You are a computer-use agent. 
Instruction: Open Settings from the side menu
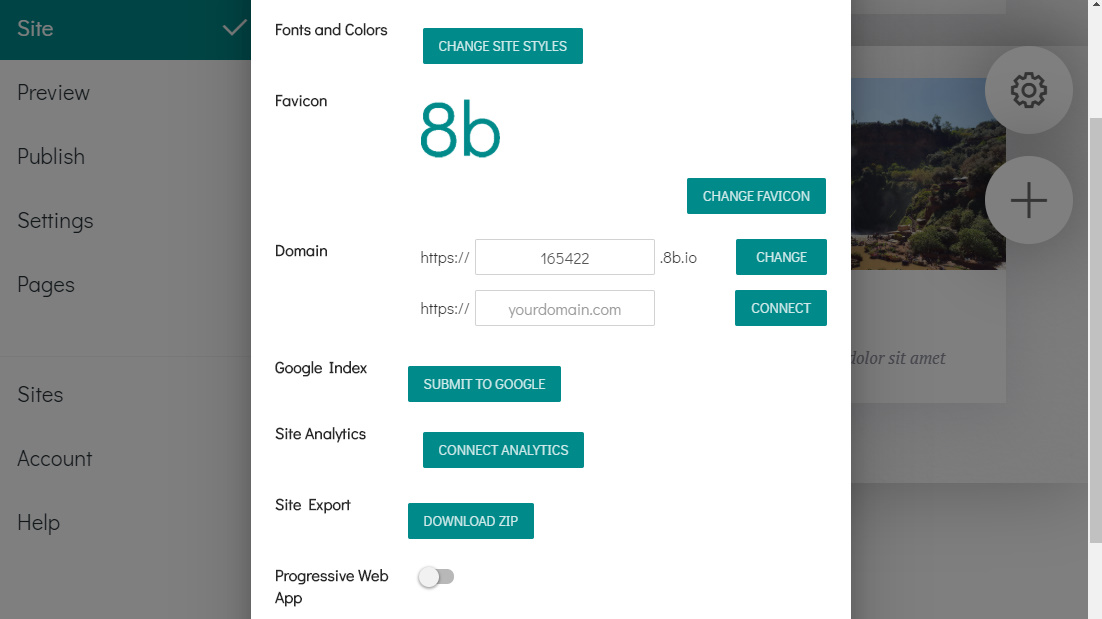(x=55, y=221)
